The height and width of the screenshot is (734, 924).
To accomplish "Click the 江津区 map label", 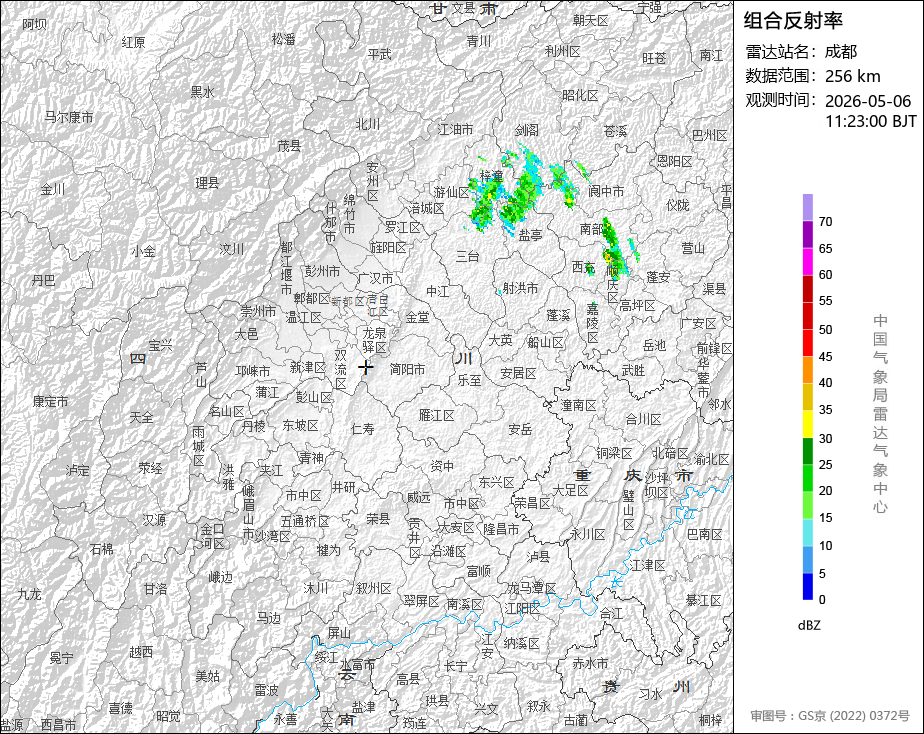I will 647,565.
